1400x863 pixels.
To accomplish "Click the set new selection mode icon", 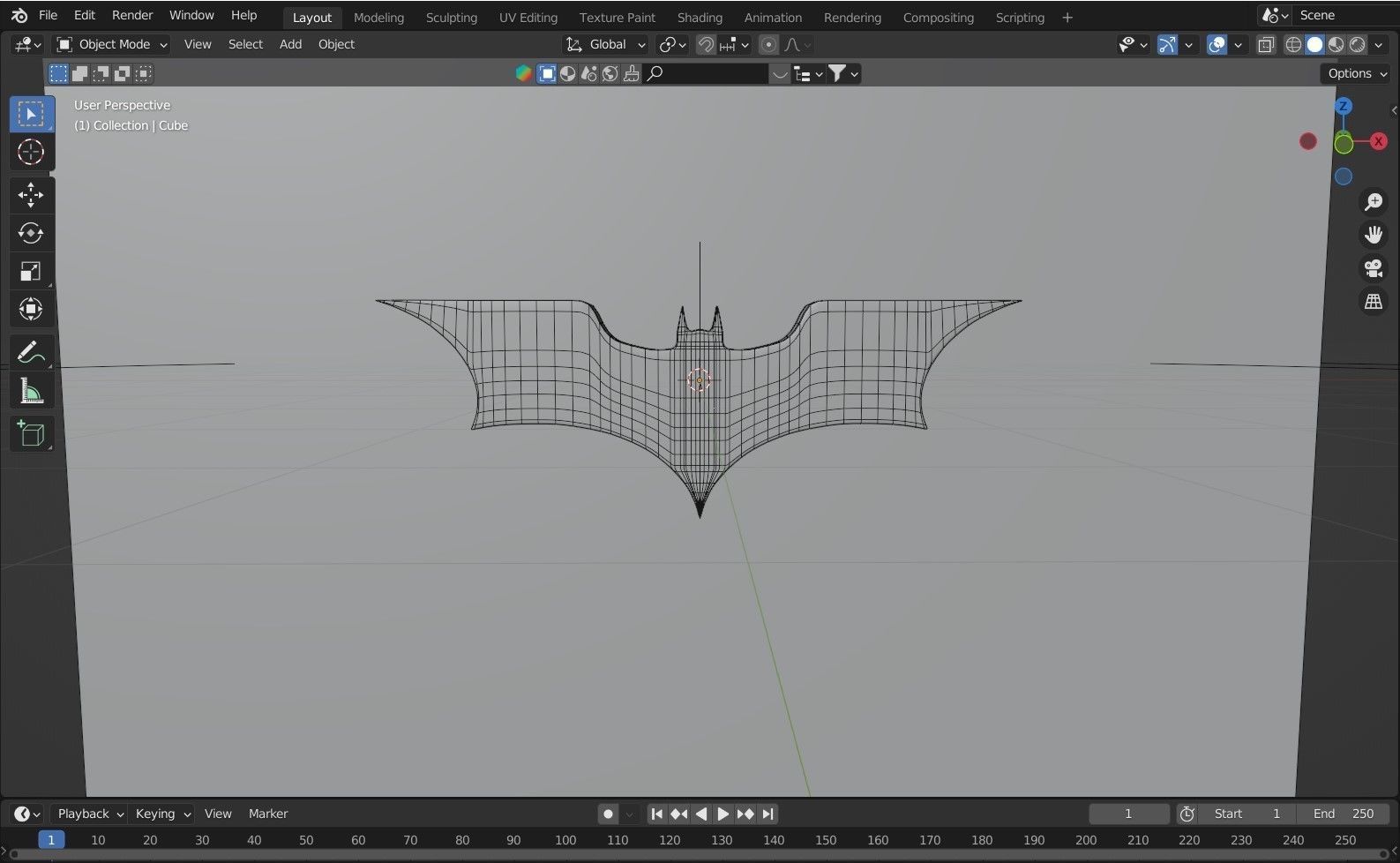I will pos(58,73).
